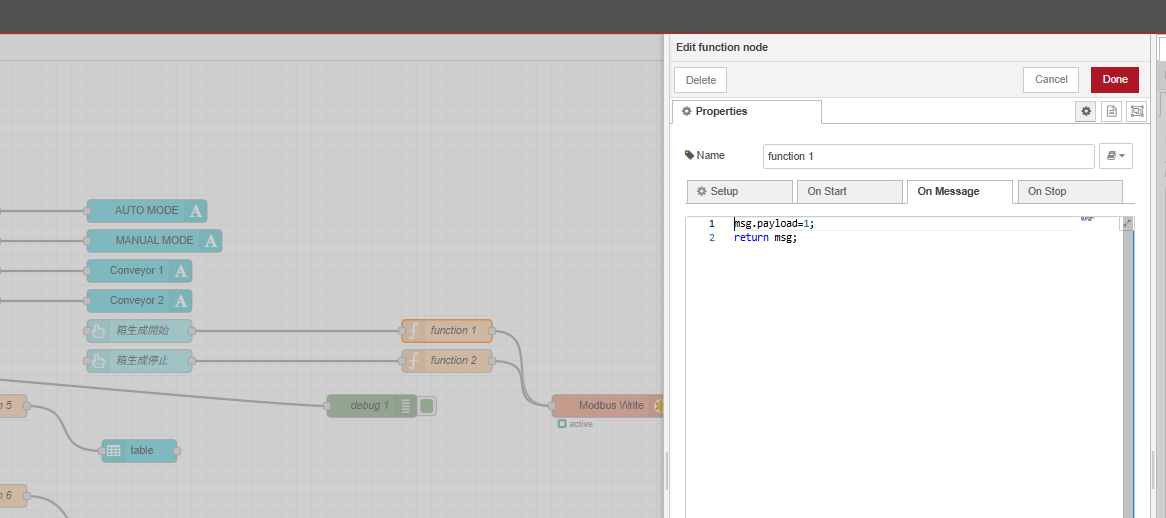
Task: Open node appearance icon tab
Action: click(x=1137, y=111)
